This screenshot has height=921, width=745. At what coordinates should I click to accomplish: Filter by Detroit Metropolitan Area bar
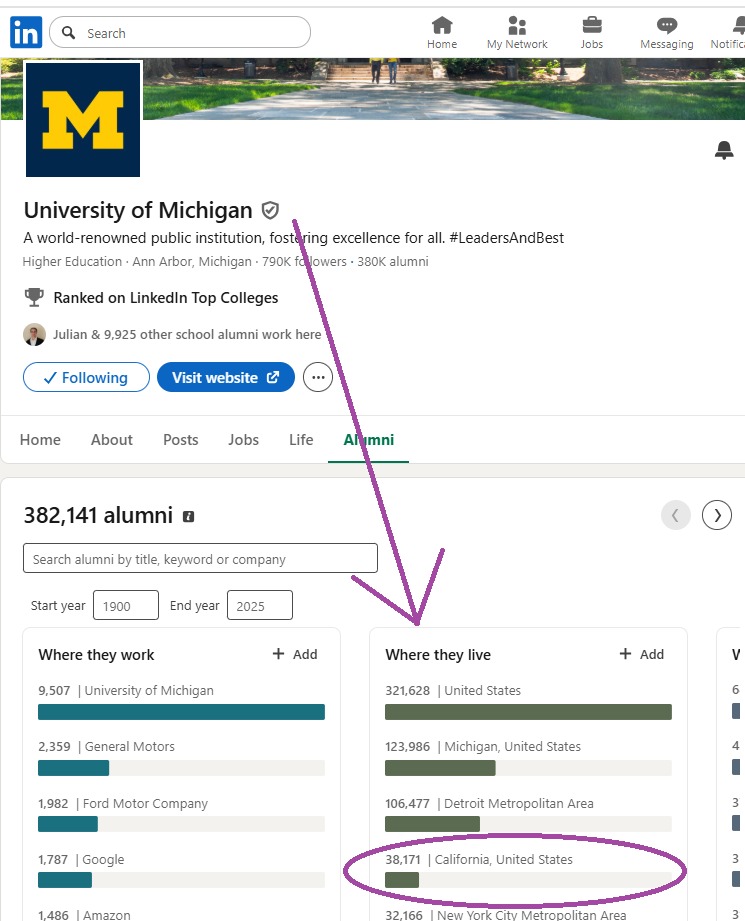528,824
